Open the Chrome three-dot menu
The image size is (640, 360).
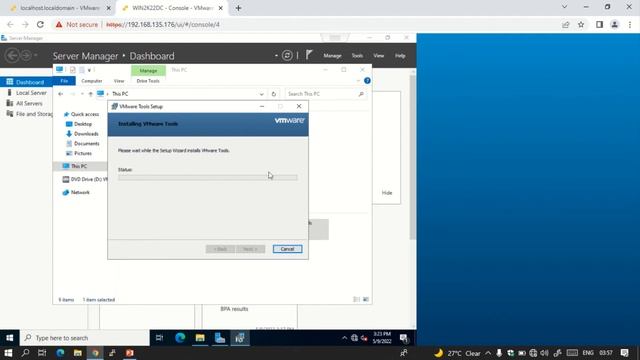(630, 24)
